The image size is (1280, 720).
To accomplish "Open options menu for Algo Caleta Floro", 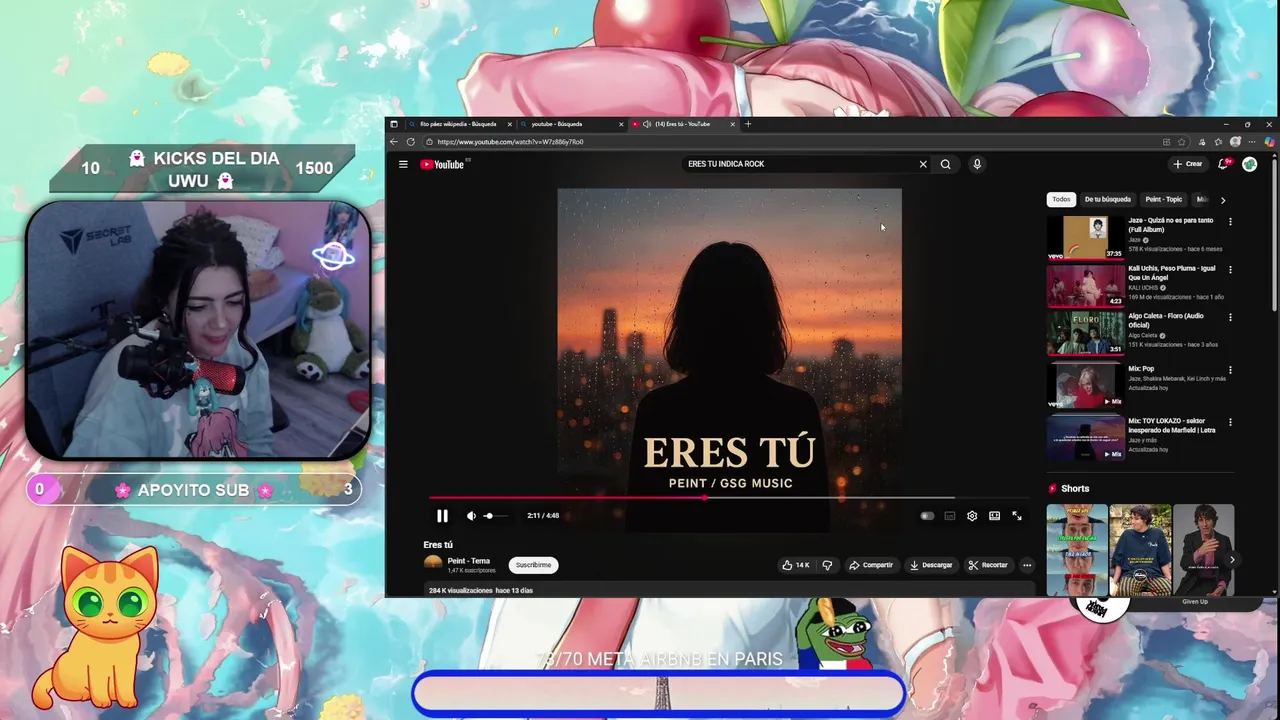I will tap(1230, 317).
